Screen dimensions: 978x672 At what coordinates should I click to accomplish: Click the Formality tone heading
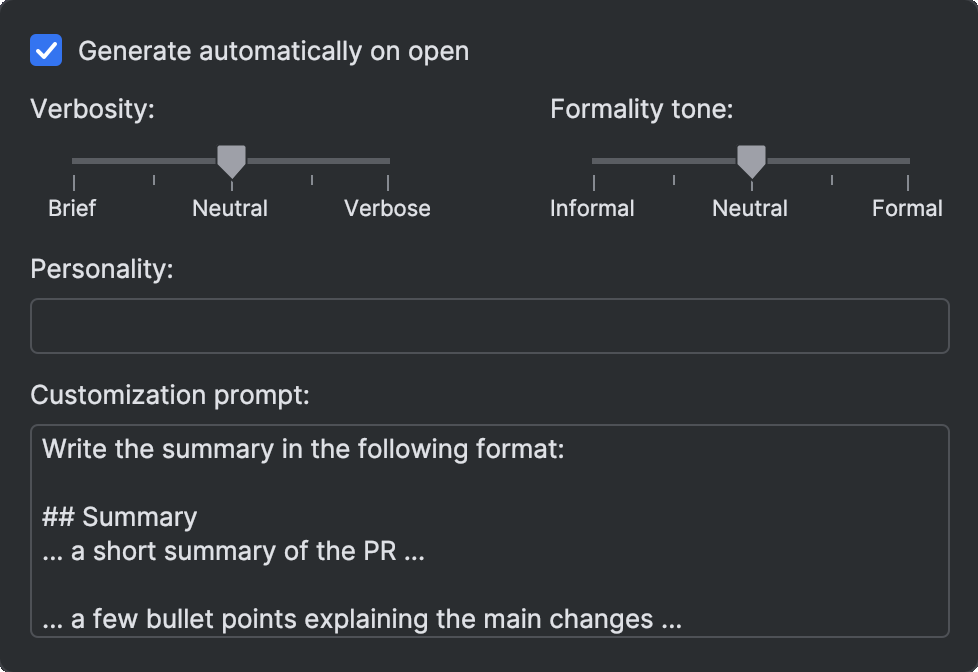click(x=642, y=108)
